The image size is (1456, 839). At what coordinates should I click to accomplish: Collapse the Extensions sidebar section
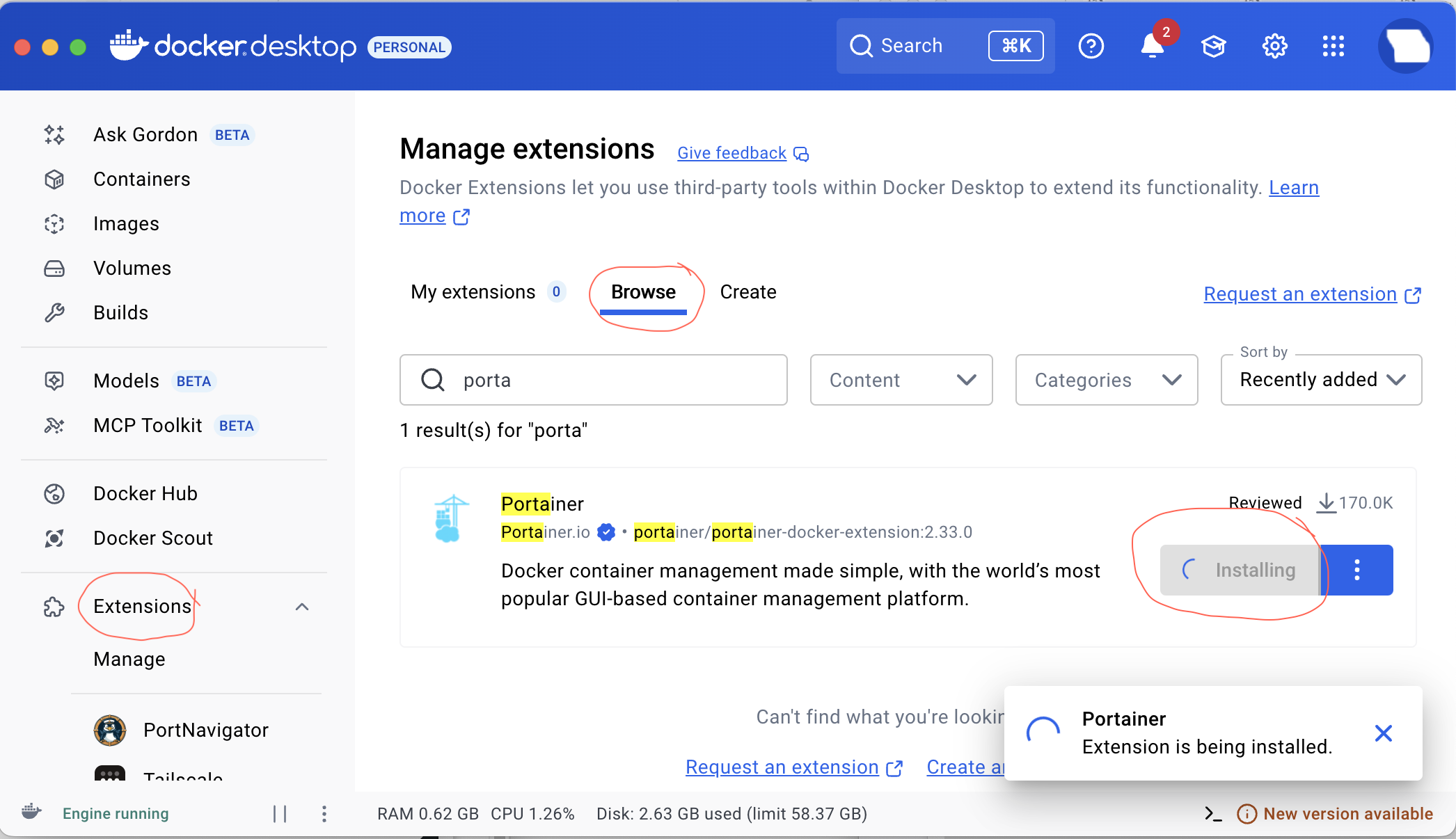point(302,607)
